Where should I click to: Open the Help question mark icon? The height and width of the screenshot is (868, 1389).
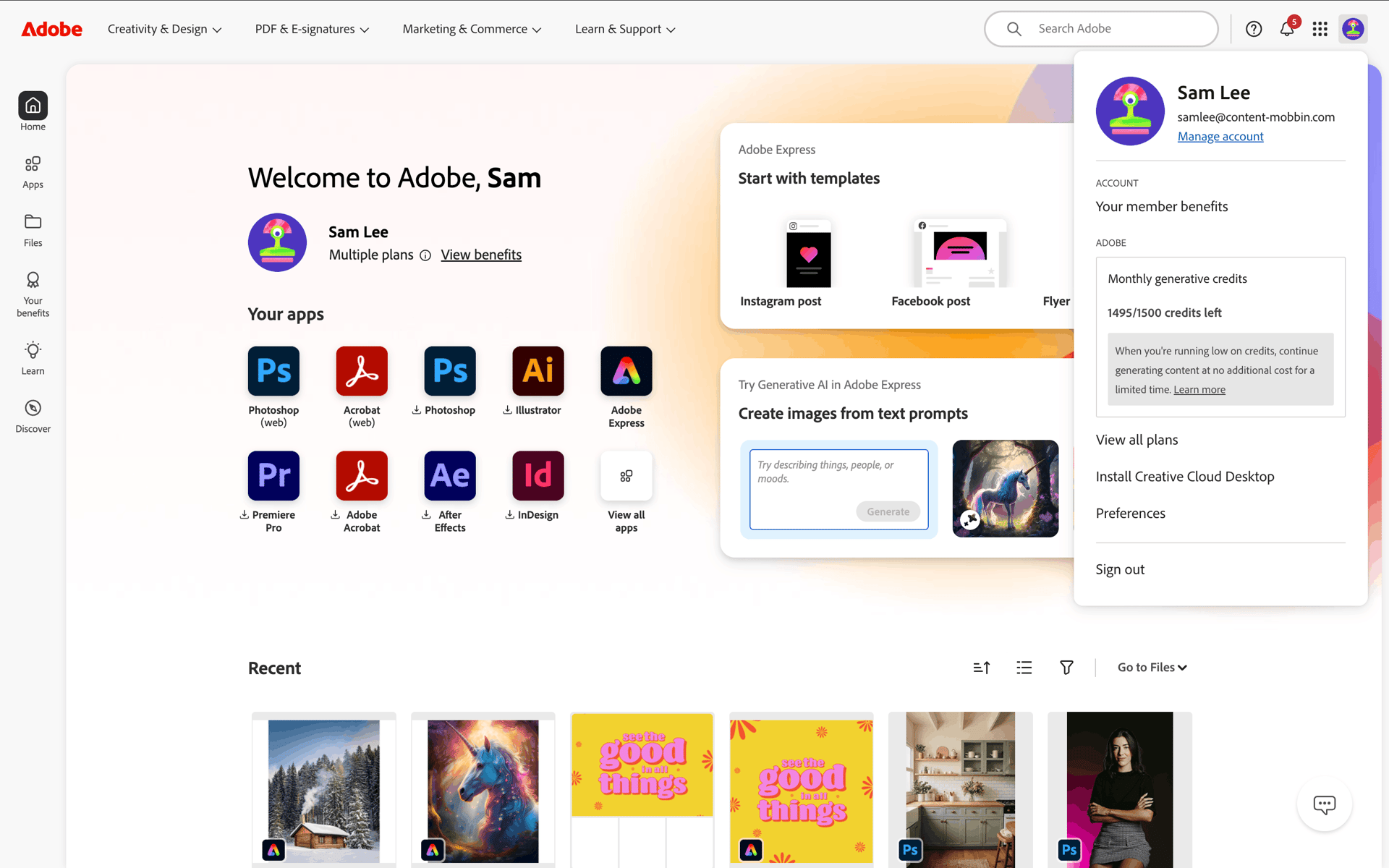pos(1254,29)
